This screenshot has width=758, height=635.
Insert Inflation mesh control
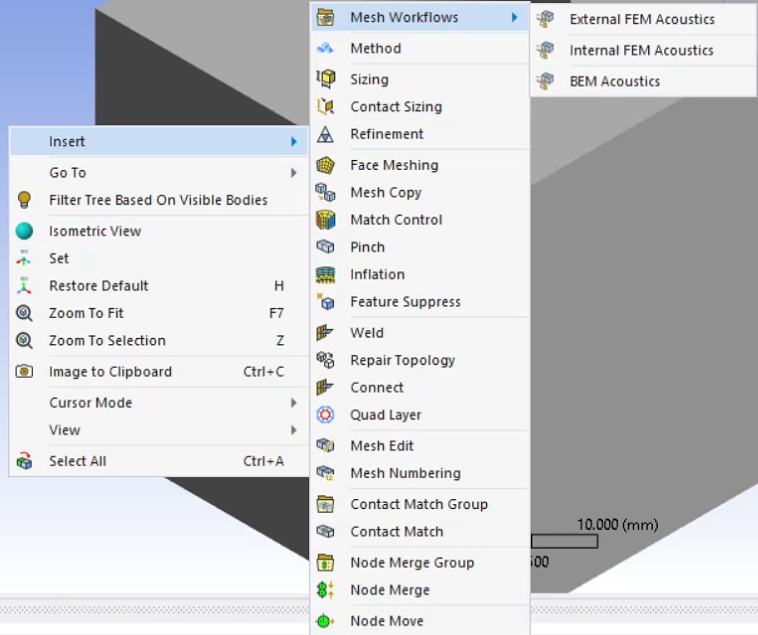[420, 274]
